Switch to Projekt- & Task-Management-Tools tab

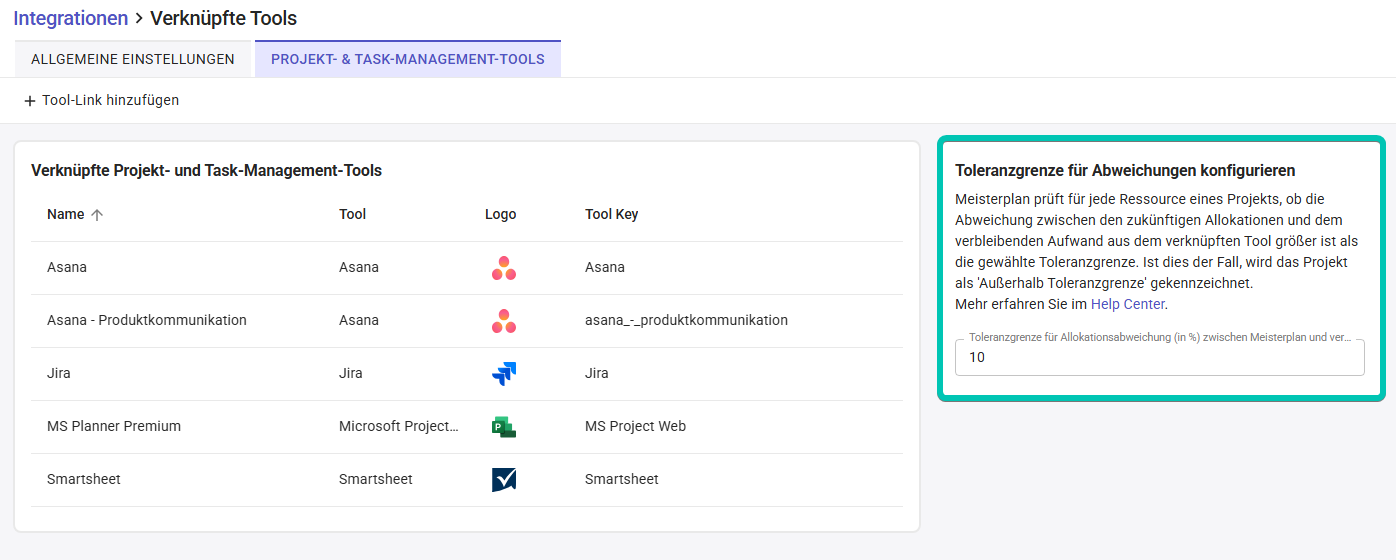pyautogui.click(x=407, y=59)
